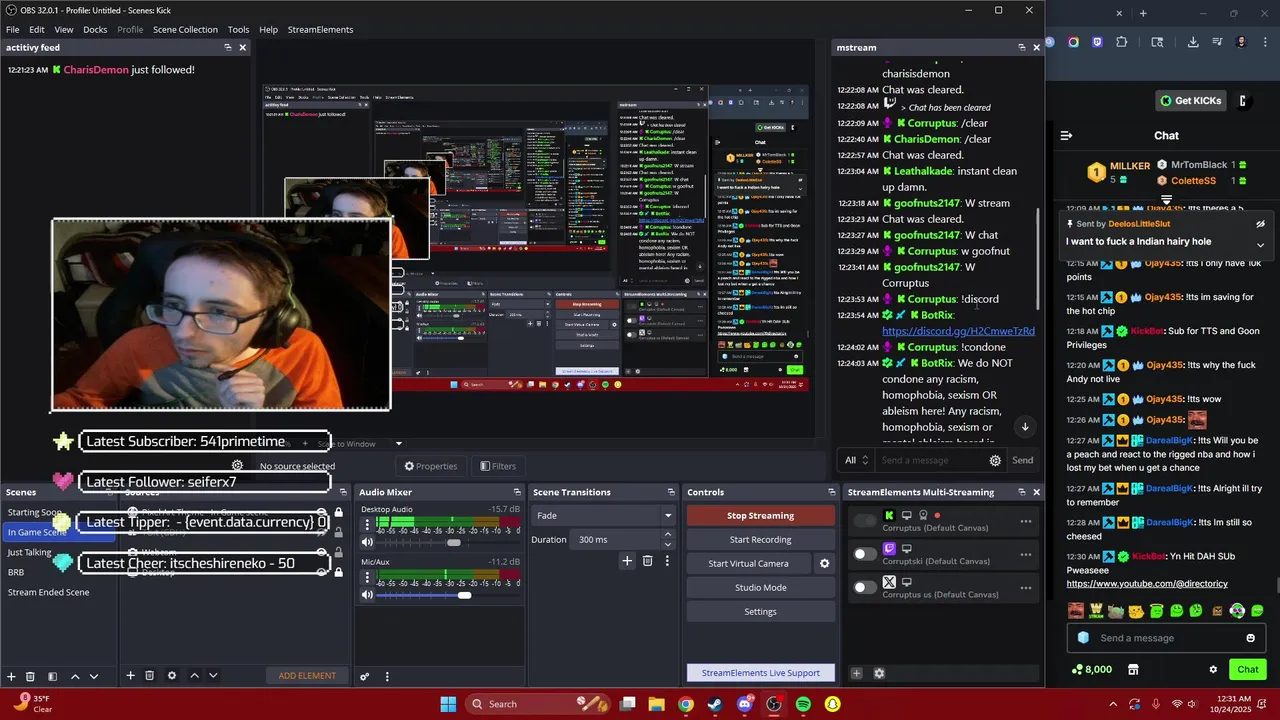Enable Studio Mode button
This screenshot has width=1280, height=720.
click(760, 588)
